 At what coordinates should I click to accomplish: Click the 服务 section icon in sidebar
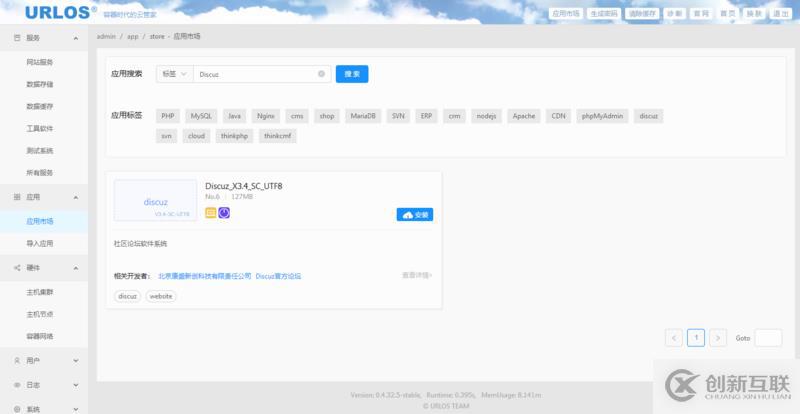17,37
